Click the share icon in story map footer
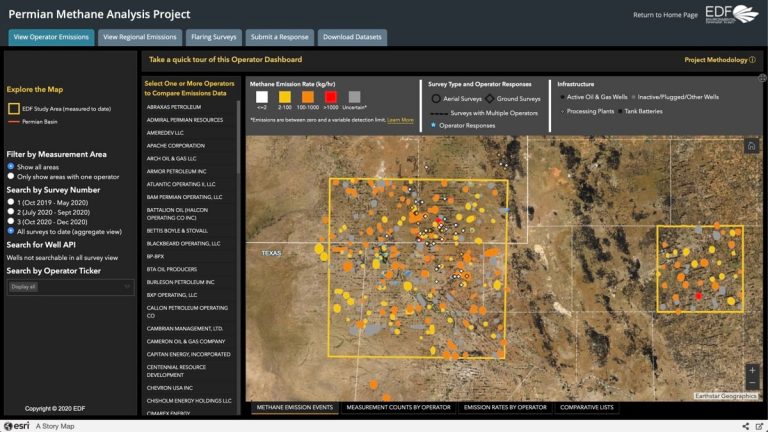 (x=745, y=426)
